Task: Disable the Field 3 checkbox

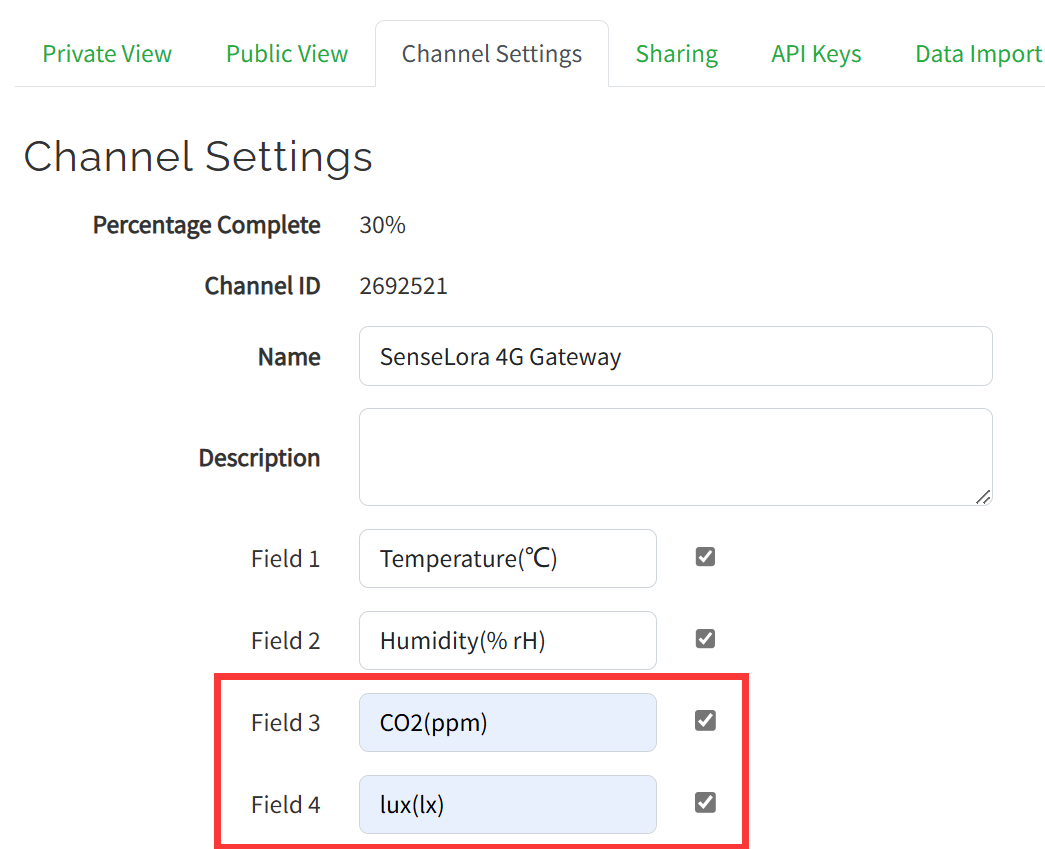Action: (705, 720)
